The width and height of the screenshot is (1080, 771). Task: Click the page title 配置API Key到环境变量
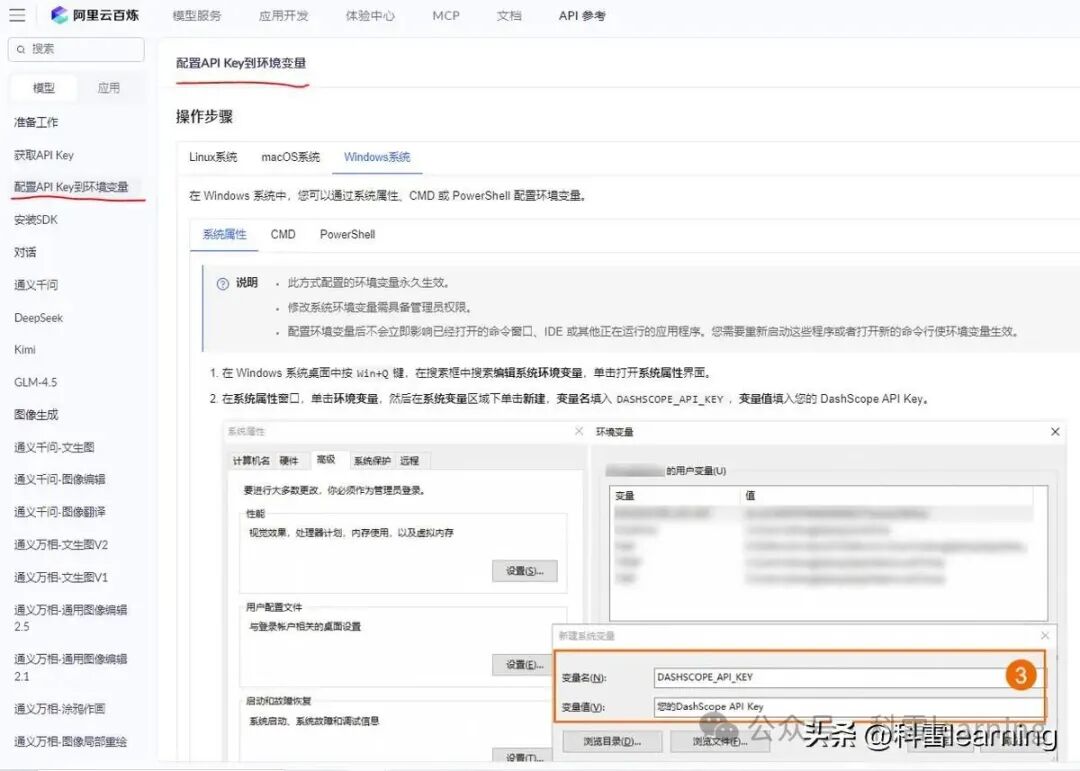(x=241, y=63)
